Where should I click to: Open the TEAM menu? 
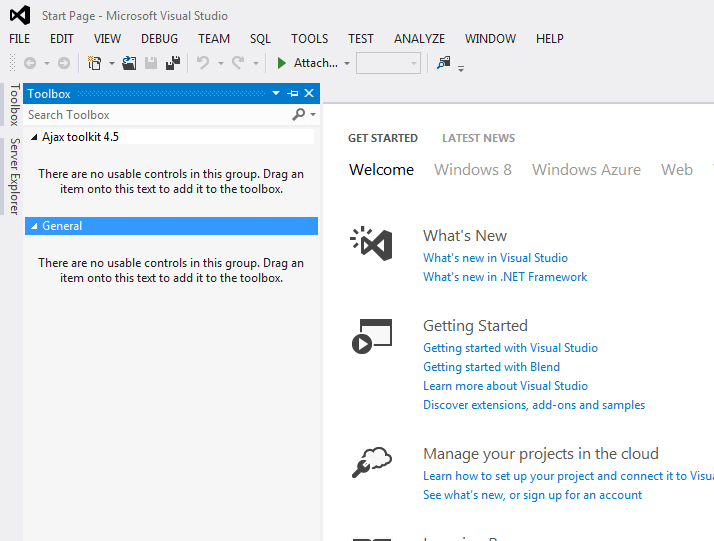214,39
